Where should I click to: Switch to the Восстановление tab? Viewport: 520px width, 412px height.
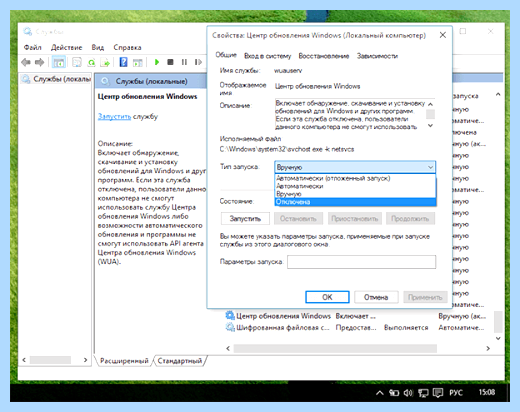[324, 56]
